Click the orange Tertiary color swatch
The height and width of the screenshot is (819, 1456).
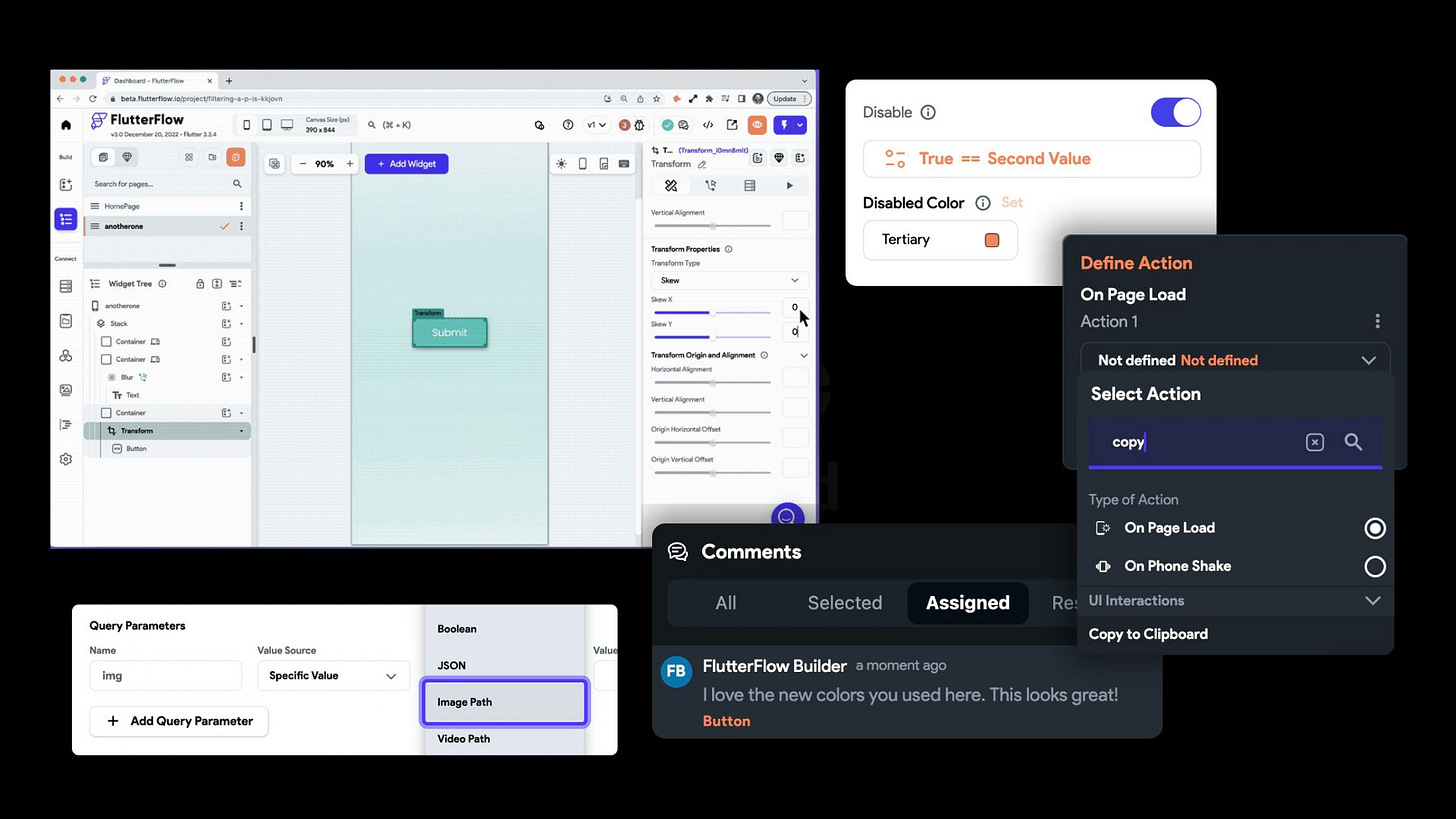point(992,240)
